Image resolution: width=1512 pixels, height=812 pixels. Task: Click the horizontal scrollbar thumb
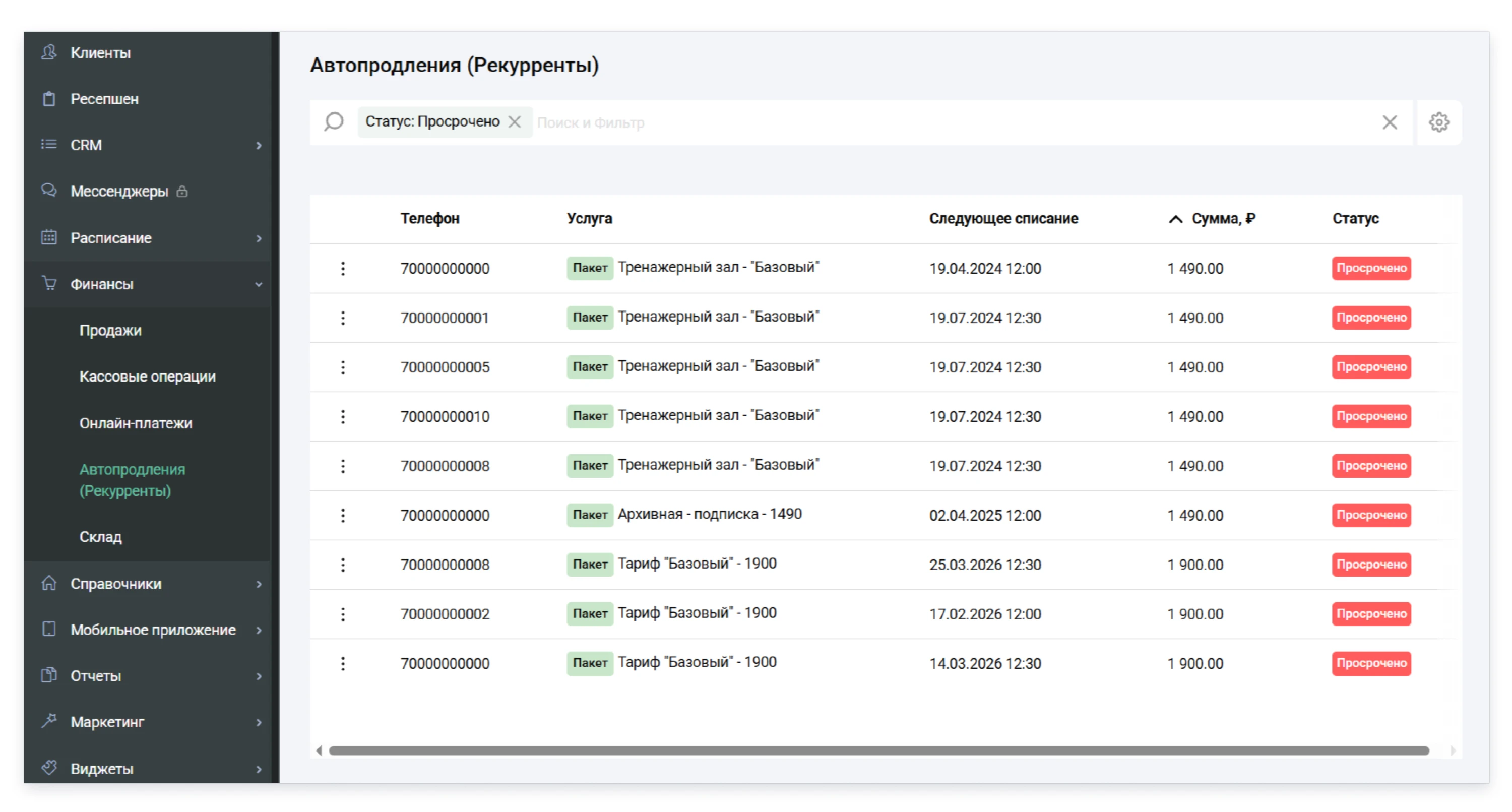pos(878,751)
